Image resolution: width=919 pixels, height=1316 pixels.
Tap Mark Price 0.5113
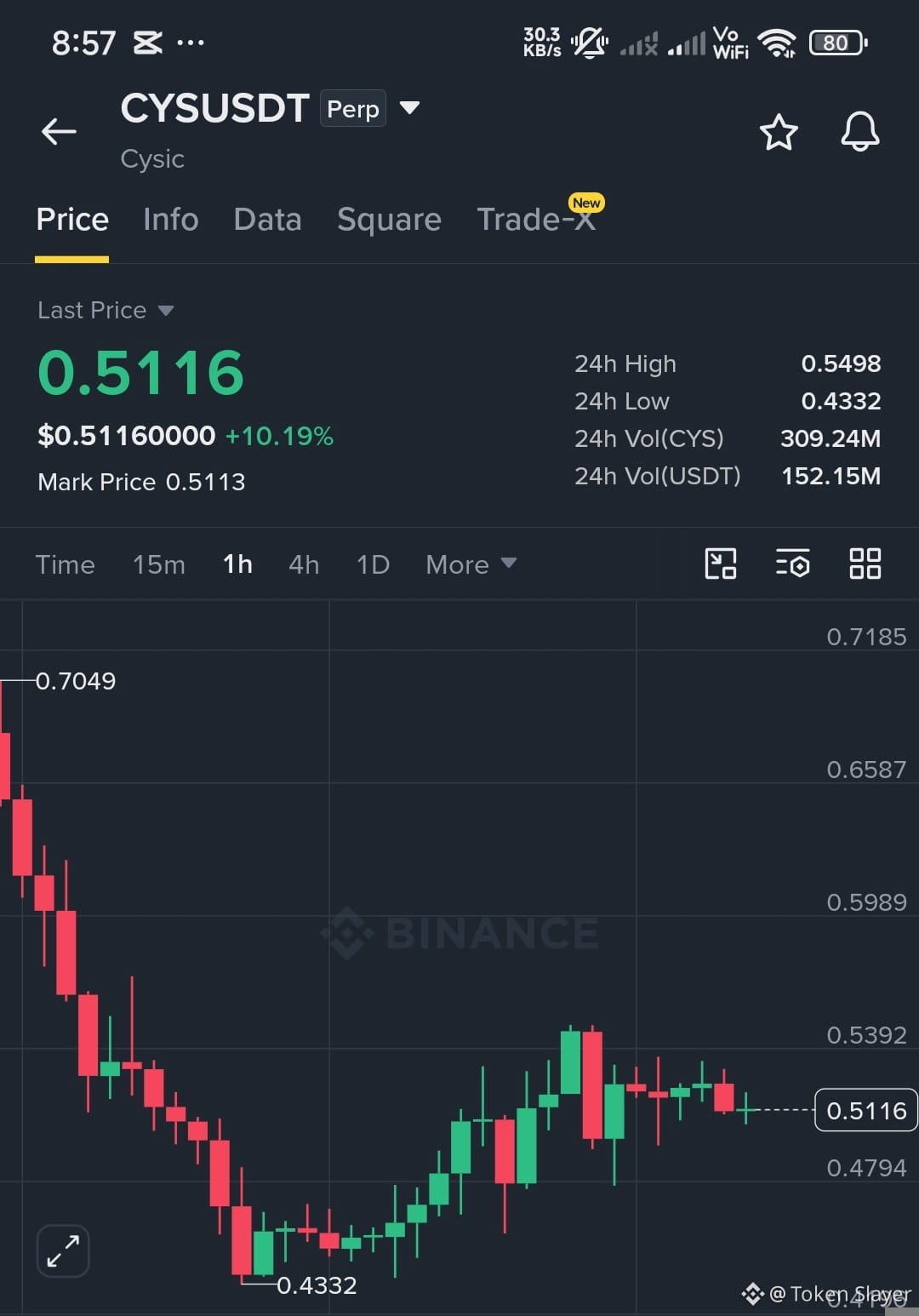click(x=141, y=482)
